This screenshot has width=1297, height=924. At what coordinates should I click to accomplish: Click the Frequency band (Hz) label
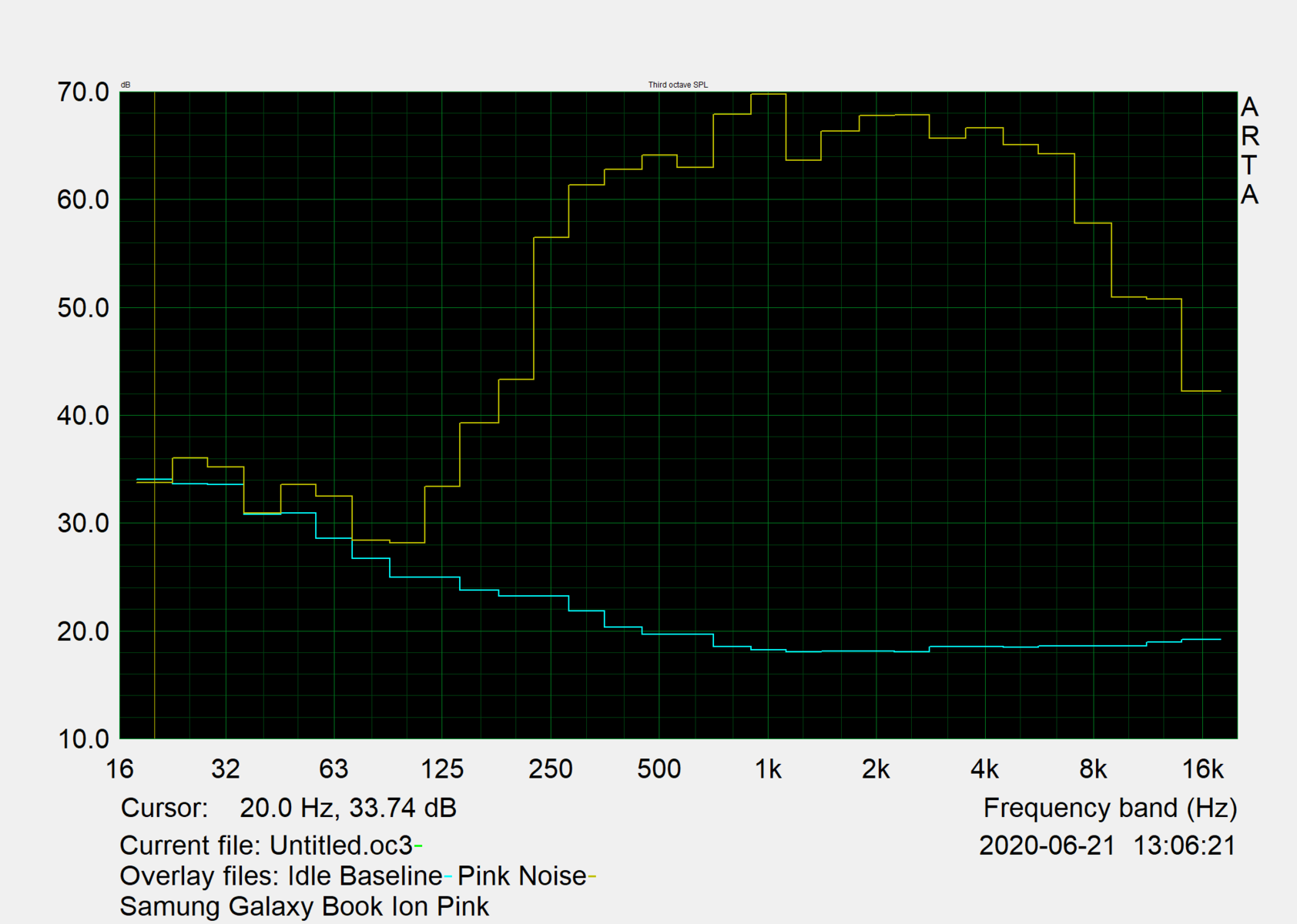coord(1110,808)
